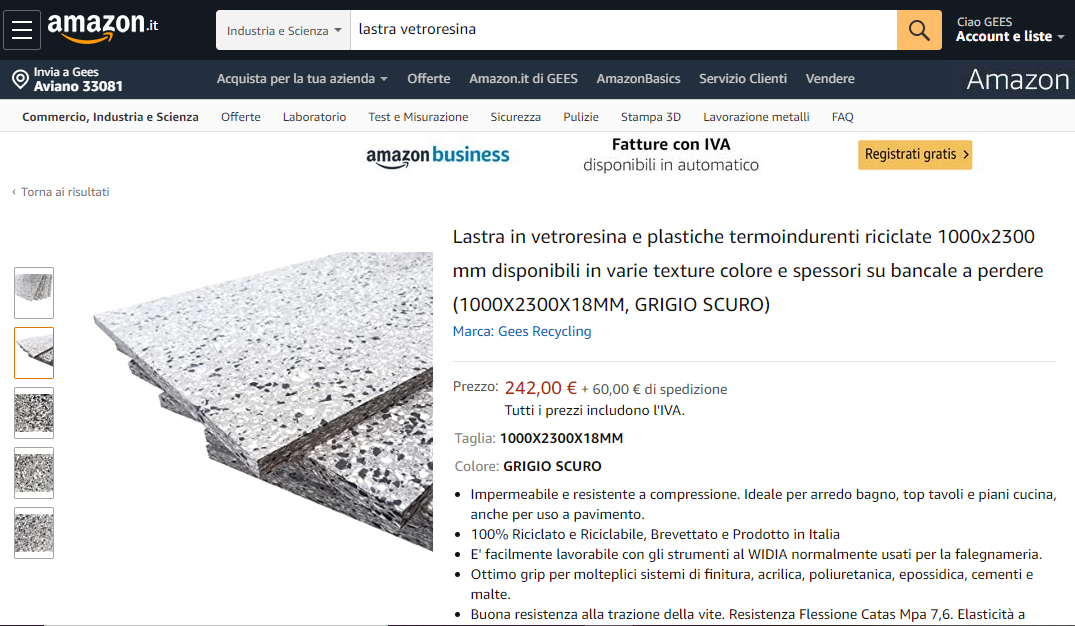Open the Industria e Scienza category dropdown
The height and width of the screenshot is (626, 1075).
coord(283,30)
